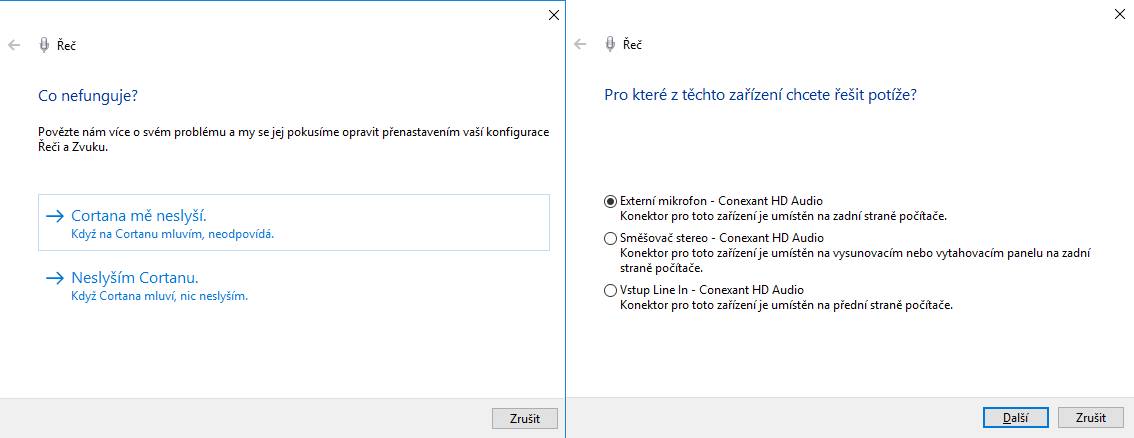The image size is (1134, 438).
Task: Click Vstup Line In - Conexant HD Audio label
Action: [712, 291]
